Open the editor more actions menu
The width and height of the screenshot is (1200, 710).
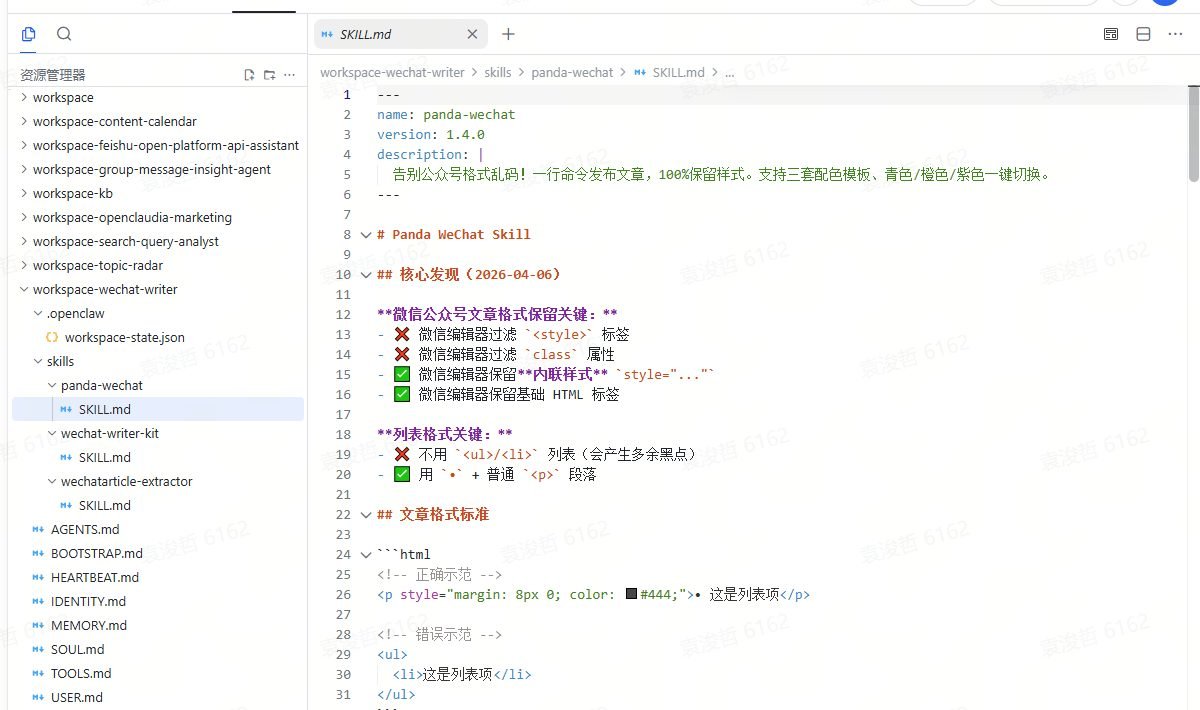(1175, 34)
